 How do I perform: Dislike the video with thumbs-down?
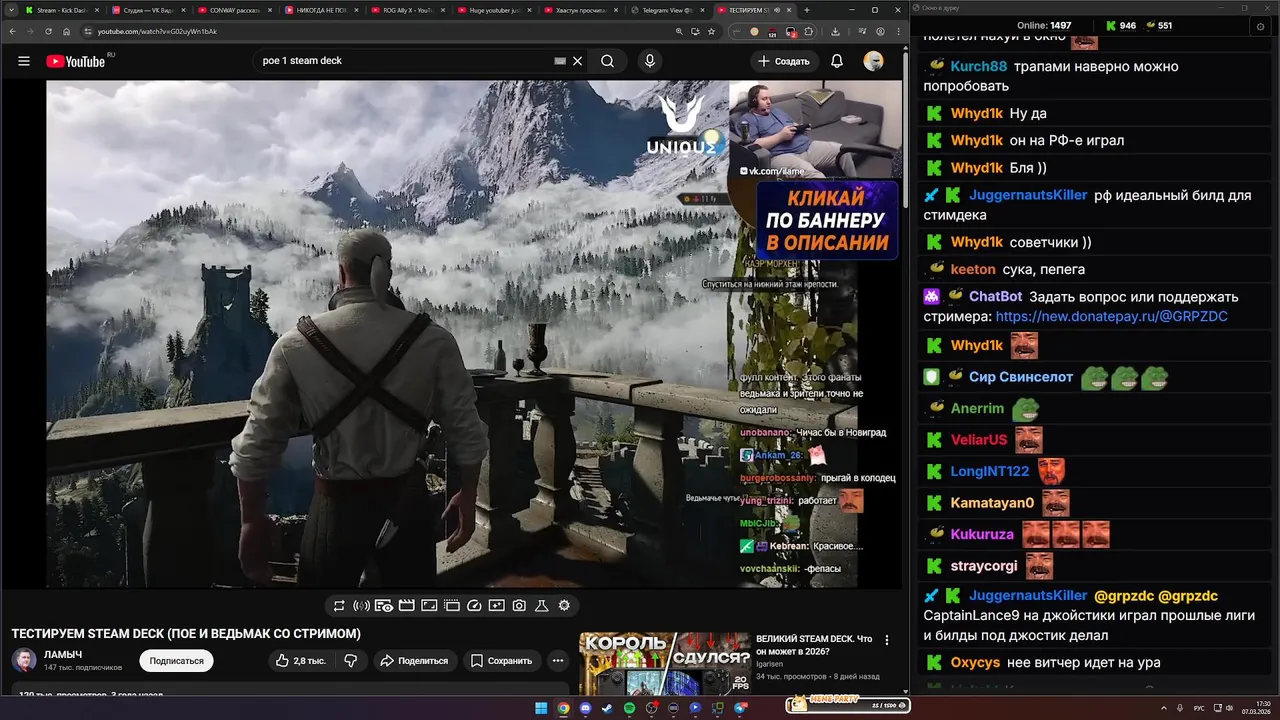click(x=351, y=661)
